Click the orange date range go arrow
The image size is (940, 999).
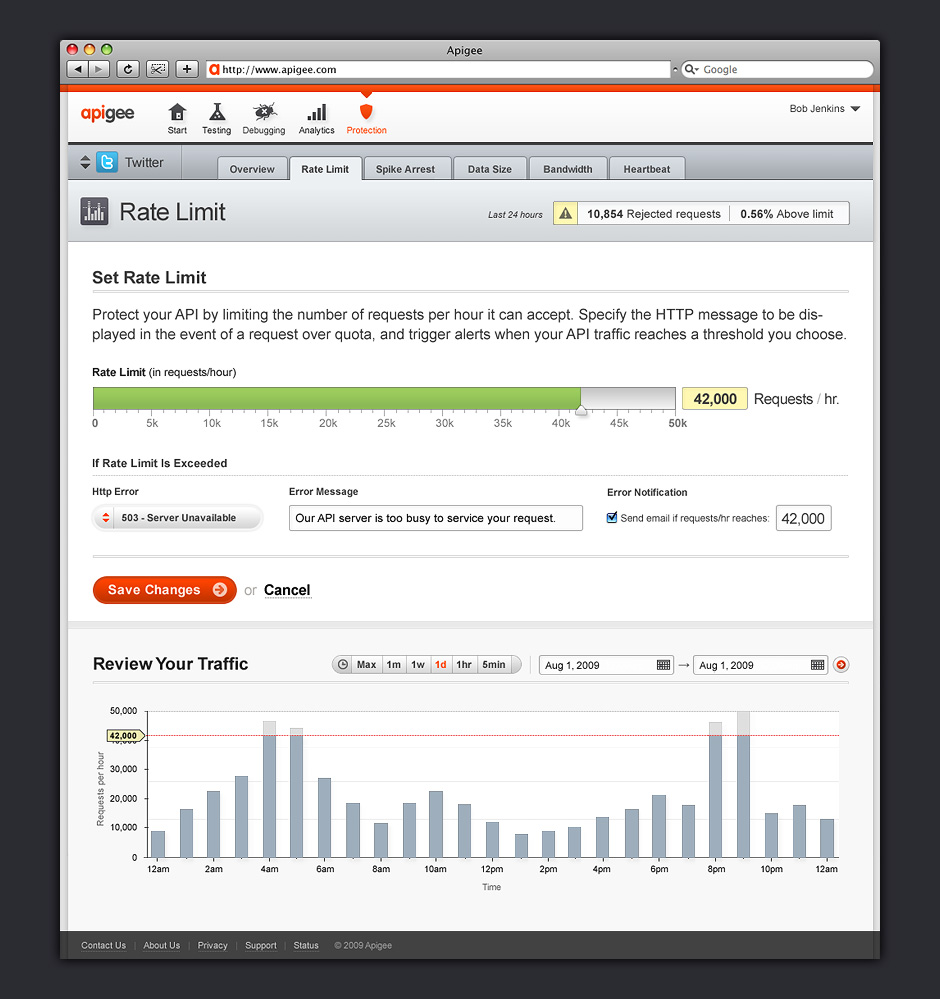(840, 665)
